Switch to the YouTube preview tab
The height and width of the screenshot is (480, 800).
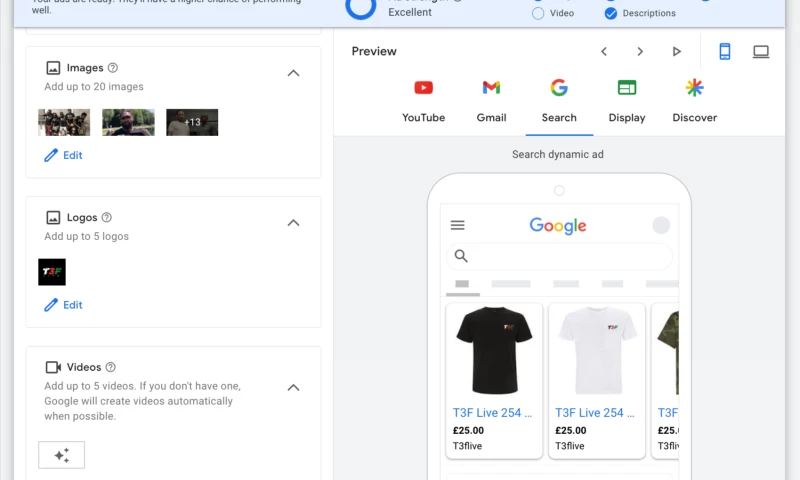pyautogui.click(x=423, y=88)
